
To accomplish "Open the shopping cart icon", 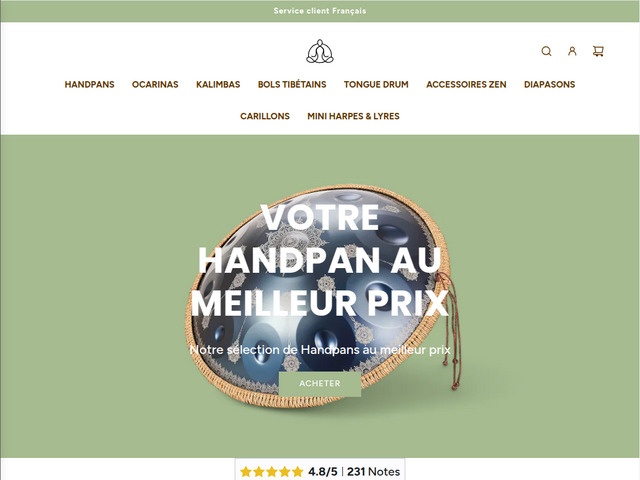I will [598, 51].
